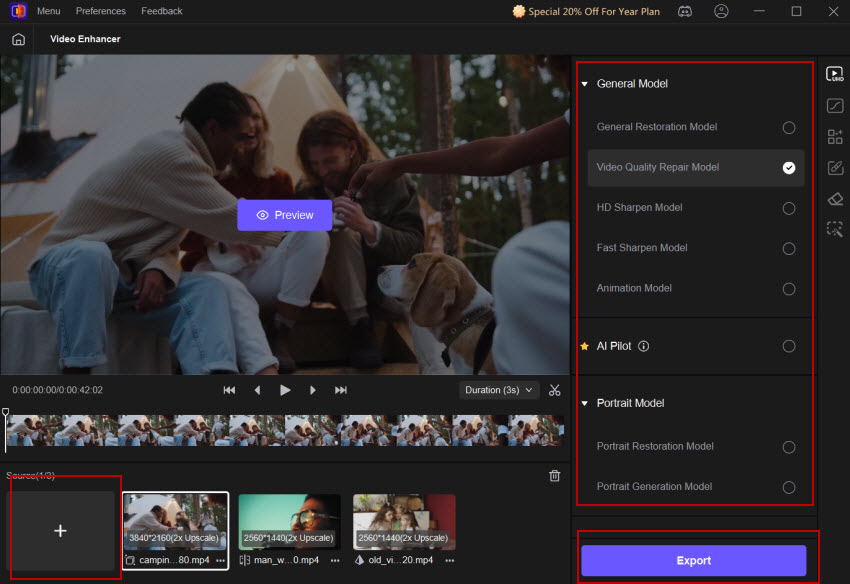Image resolution: width=850 pixels, height=584 pixels.
Task: Select the Video Enhancer UHD sidebar tool
Action: (835, 74)
